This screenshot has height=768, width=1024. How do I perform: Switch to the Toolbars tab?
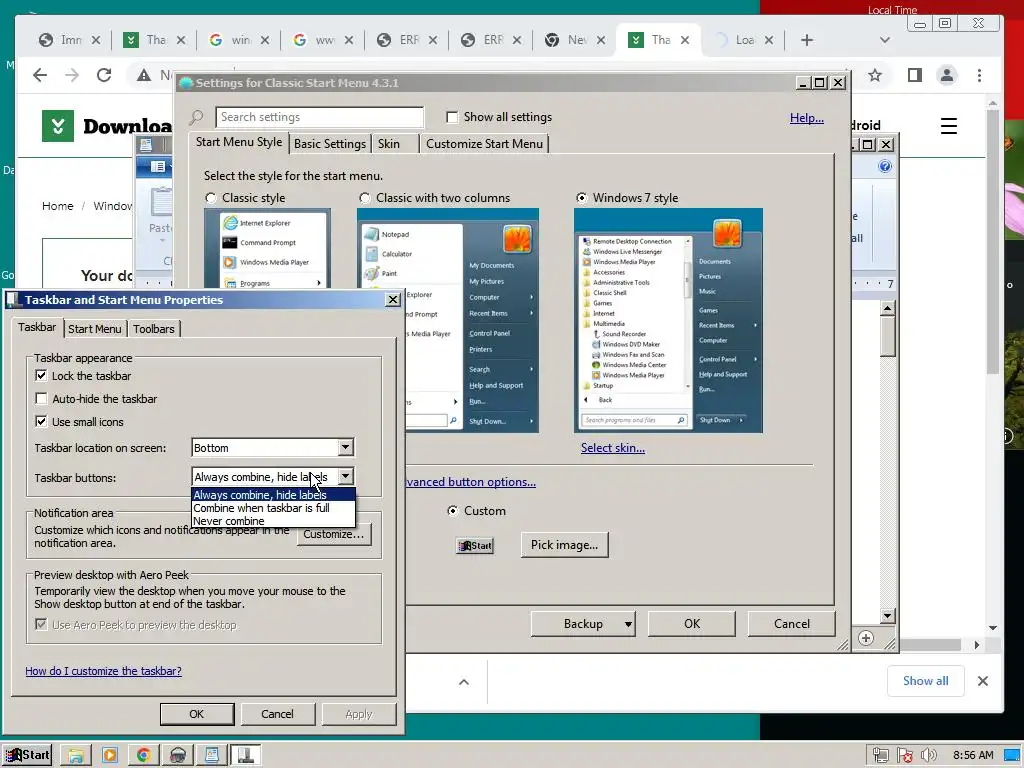153,329
